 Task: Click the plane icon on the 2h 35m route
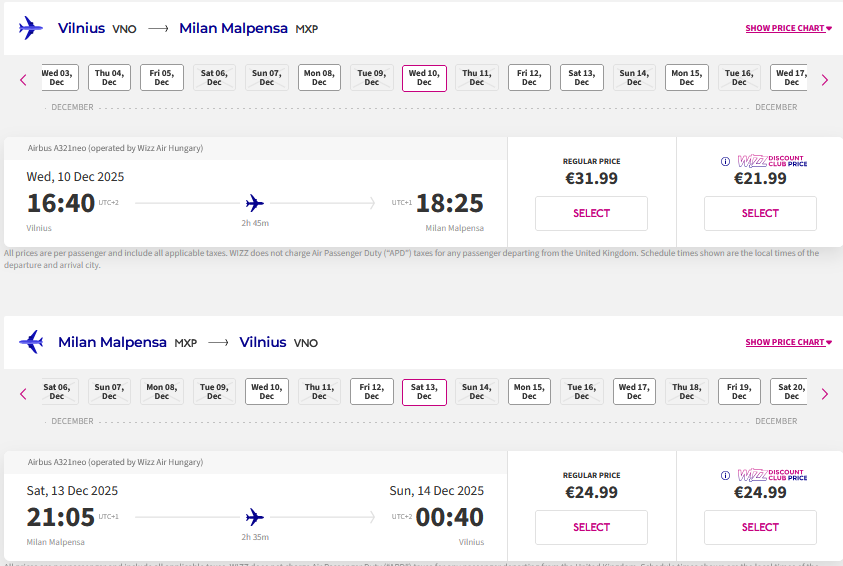(254, 517)
